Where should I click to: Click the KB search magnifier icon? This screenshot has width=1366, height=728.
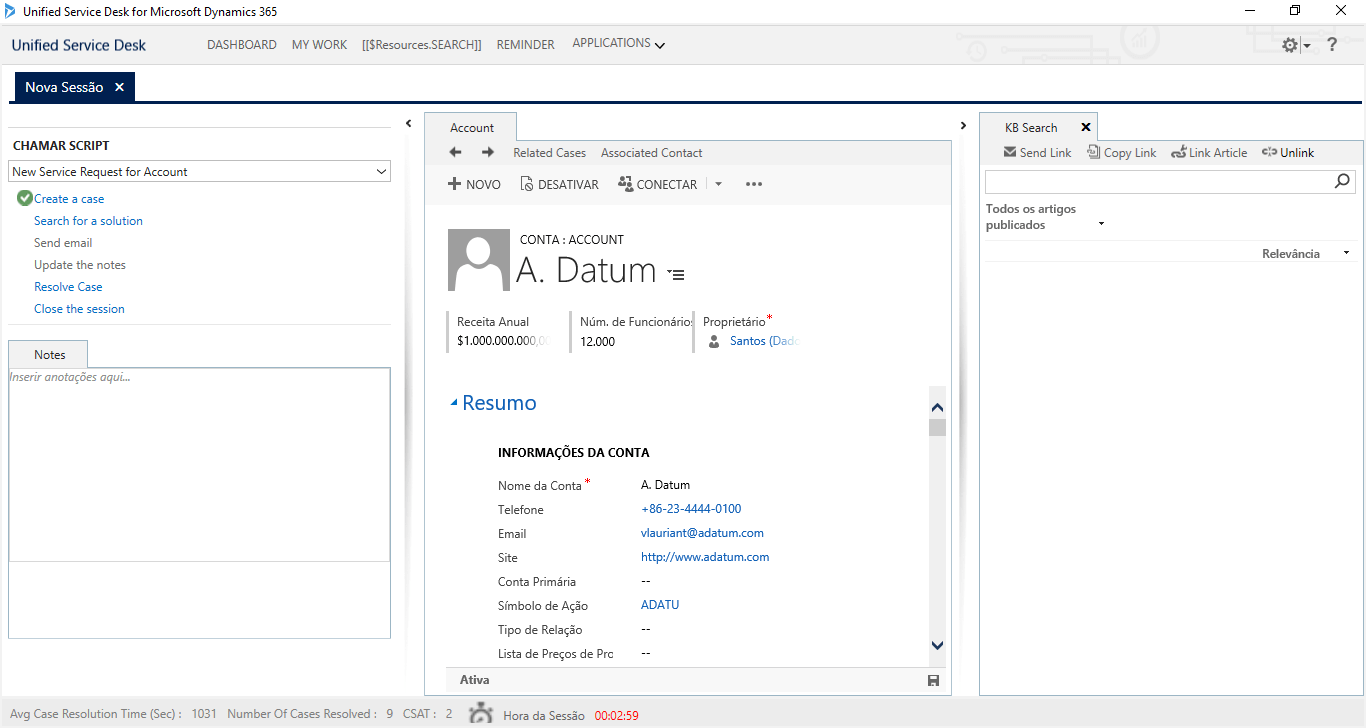(1343, 182)
